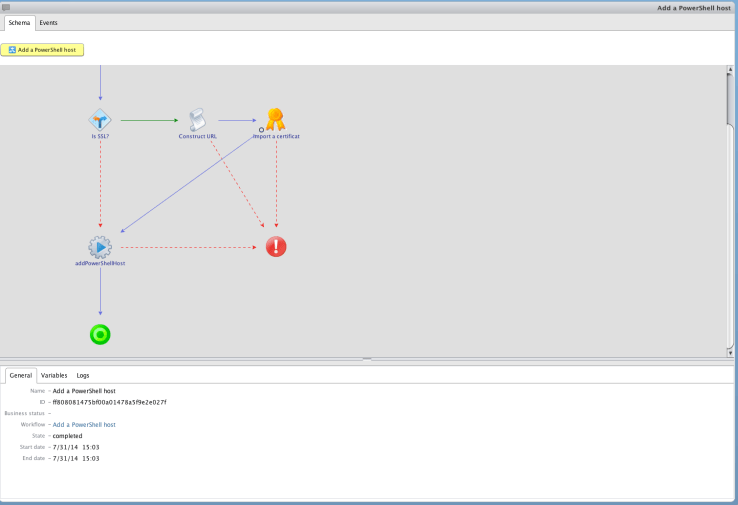Open the Add a PowerShell host workflow link

(x=84, y=425)
